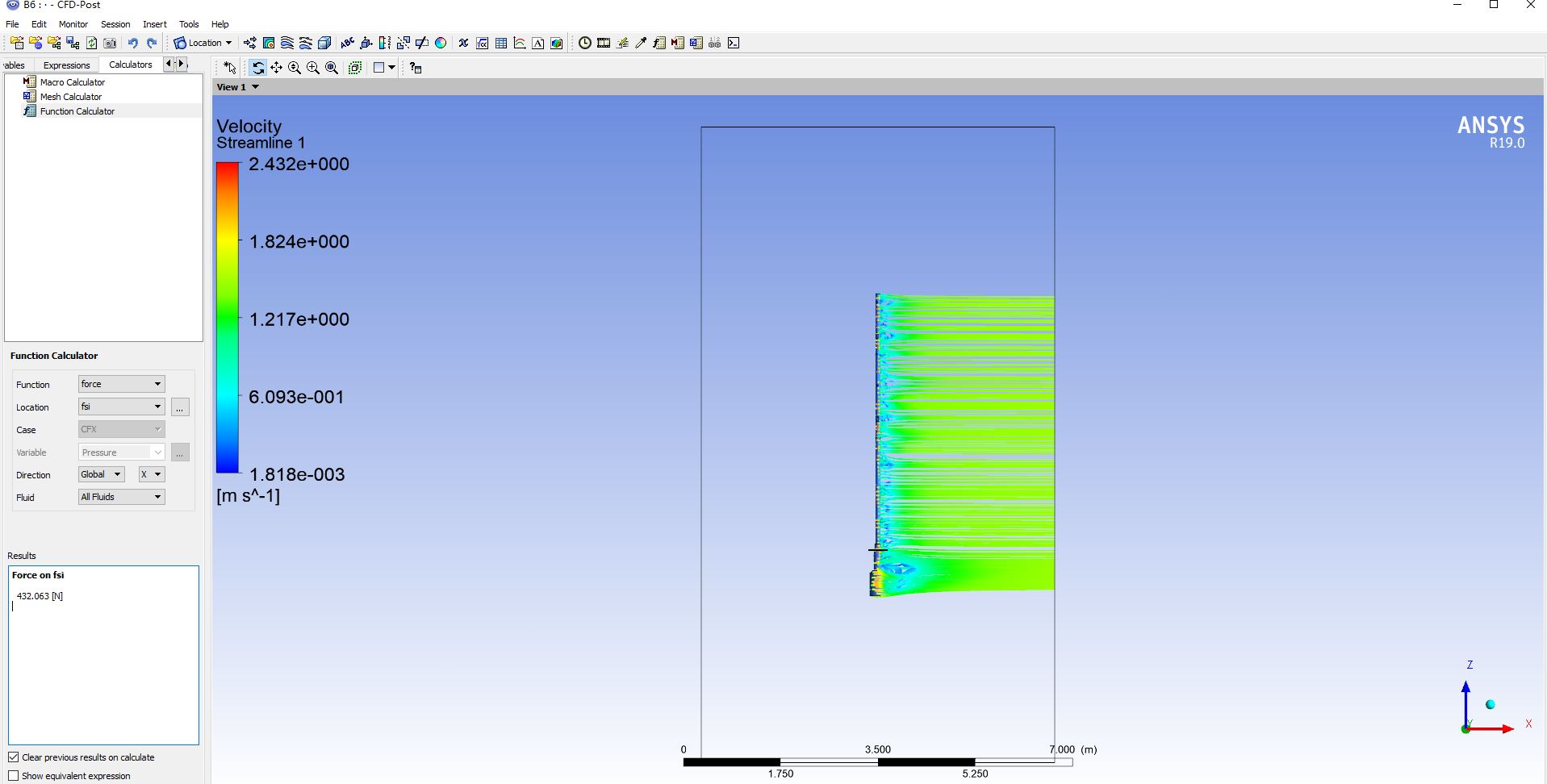Open the viewport layout dropdown arrow

392,68
